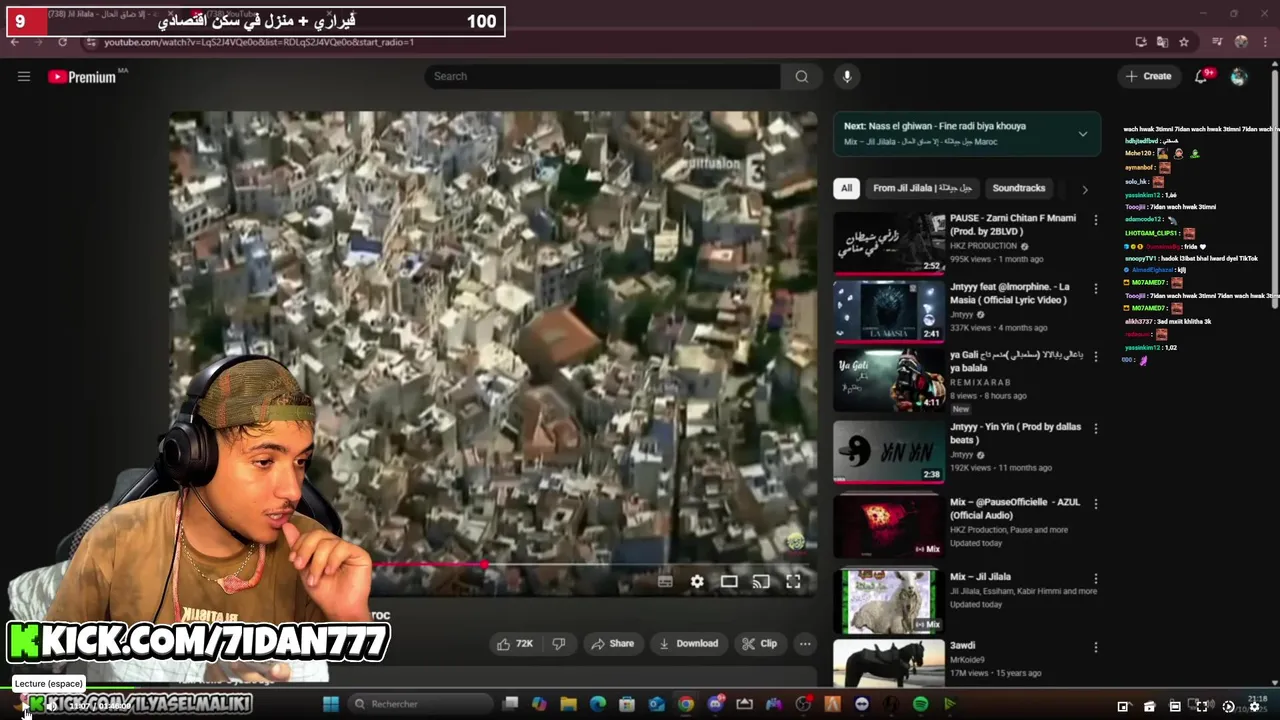Open ya Gali ya balala thumbnail
Viewport: 1280px width, 720px height.
coord(889,380)
